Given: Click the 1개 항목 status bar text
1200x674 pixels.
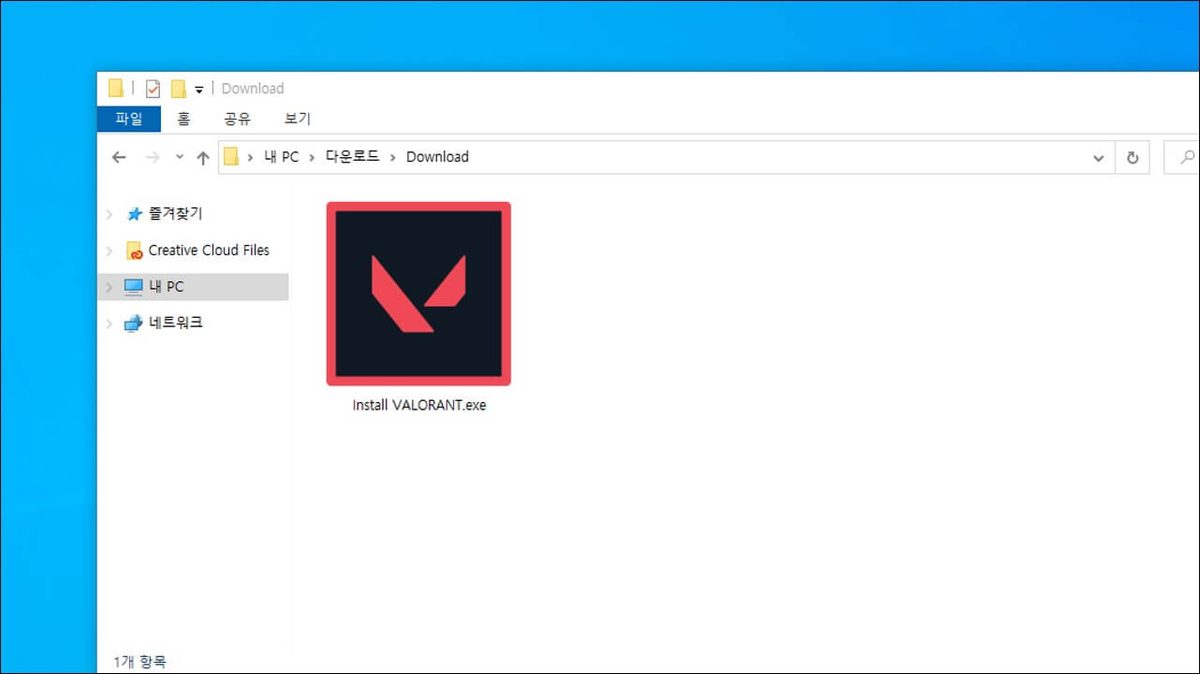Looking at the screenshot, I should coord(140,662).
